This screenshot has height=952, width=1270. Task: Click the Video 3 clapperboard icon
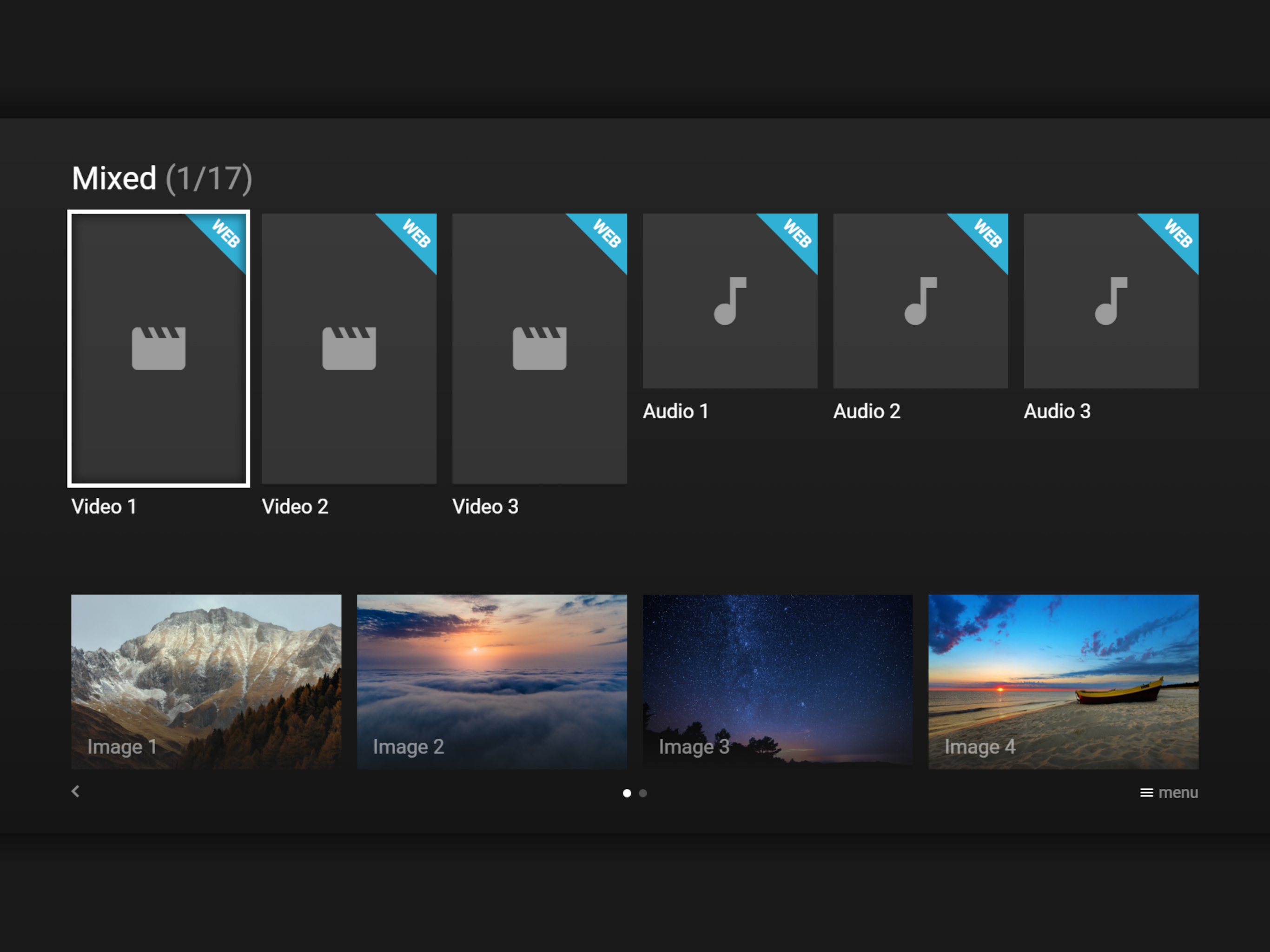click(539, 348)
